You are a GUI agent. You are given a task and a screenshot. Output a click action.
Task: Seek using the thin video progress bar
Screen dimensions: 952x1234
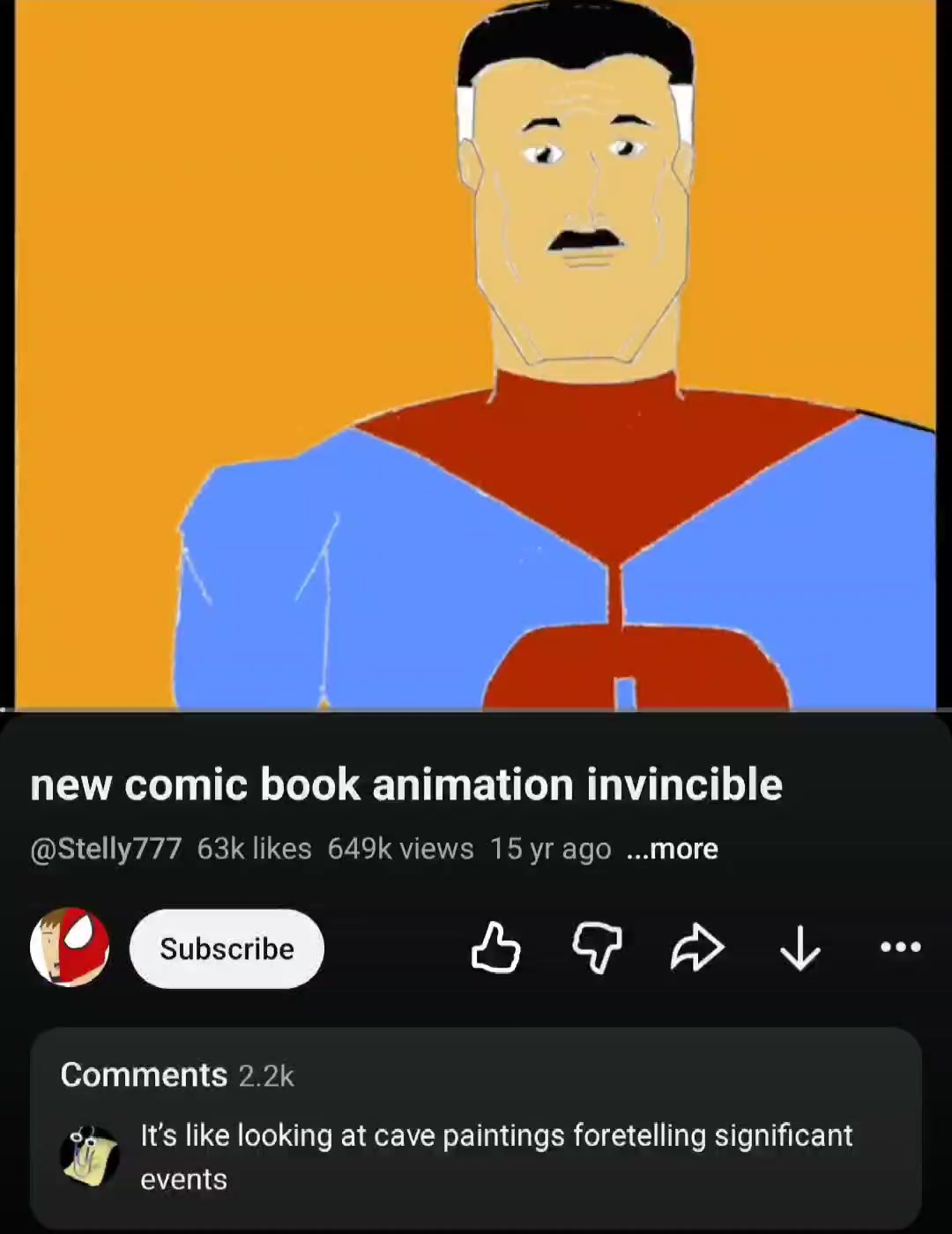(x=476, y=709)
